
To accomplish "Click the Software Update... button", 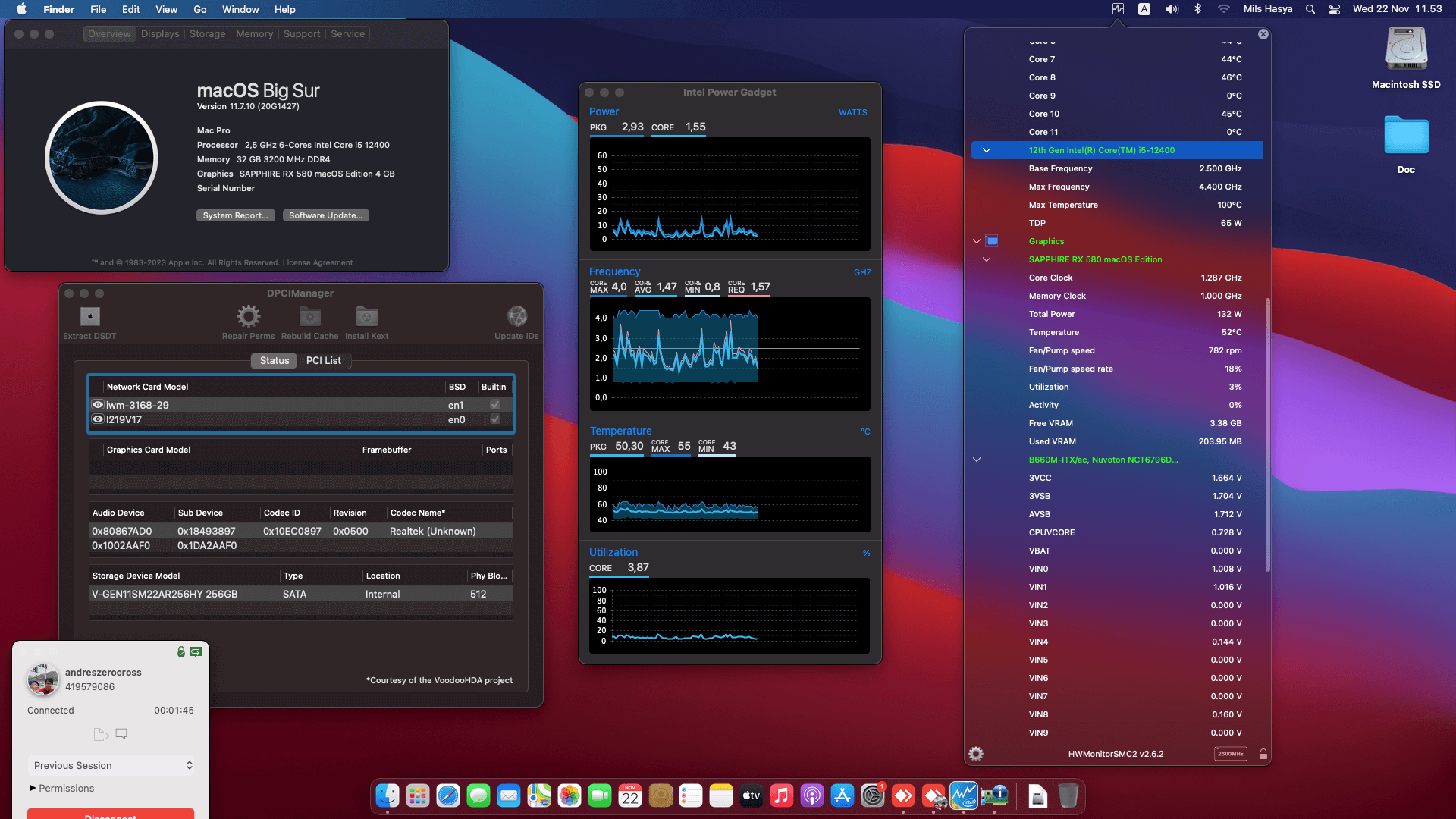I will 325,215.
